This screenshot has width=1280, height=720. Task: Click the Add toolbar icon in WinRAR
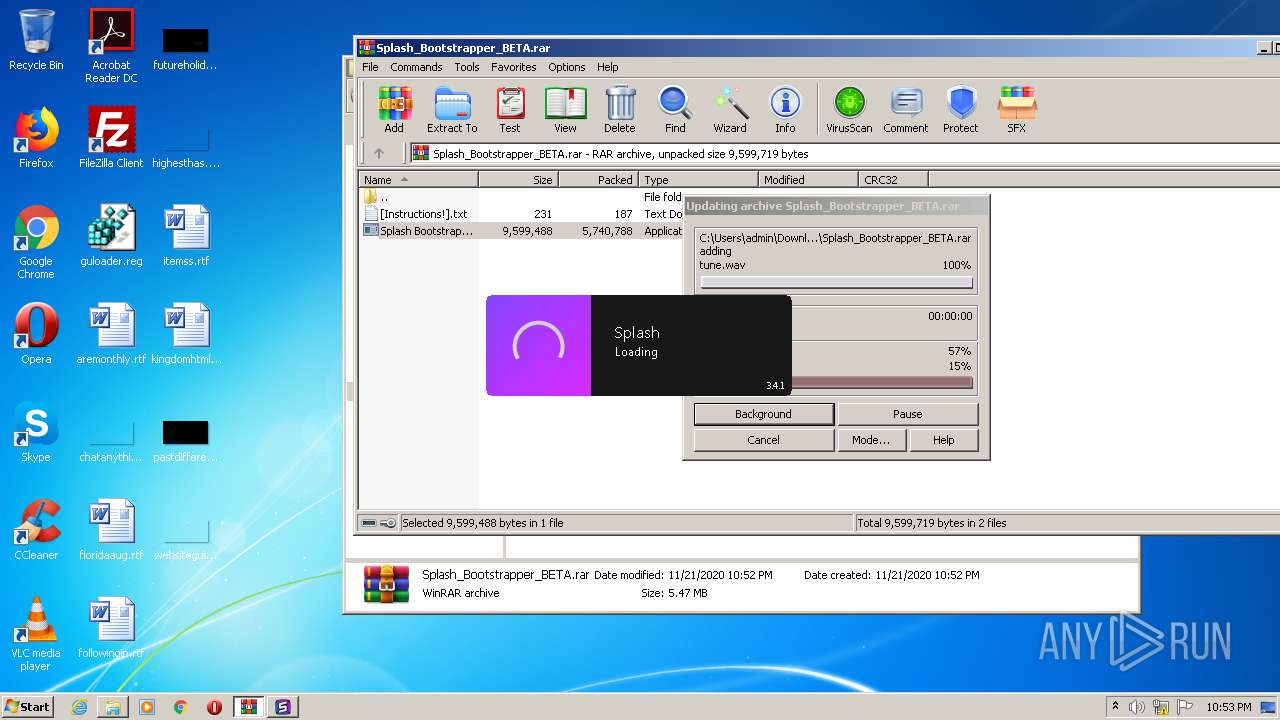click(x=394, y=109)
